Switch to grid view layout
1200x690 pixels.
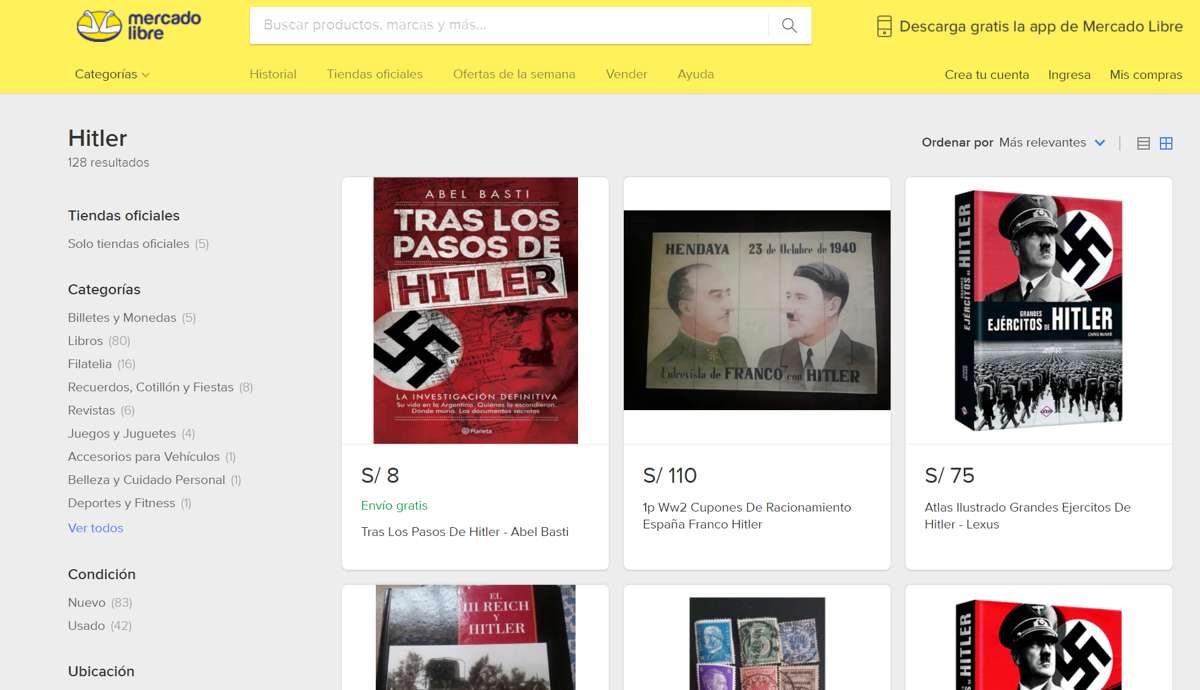(1166, 143)
